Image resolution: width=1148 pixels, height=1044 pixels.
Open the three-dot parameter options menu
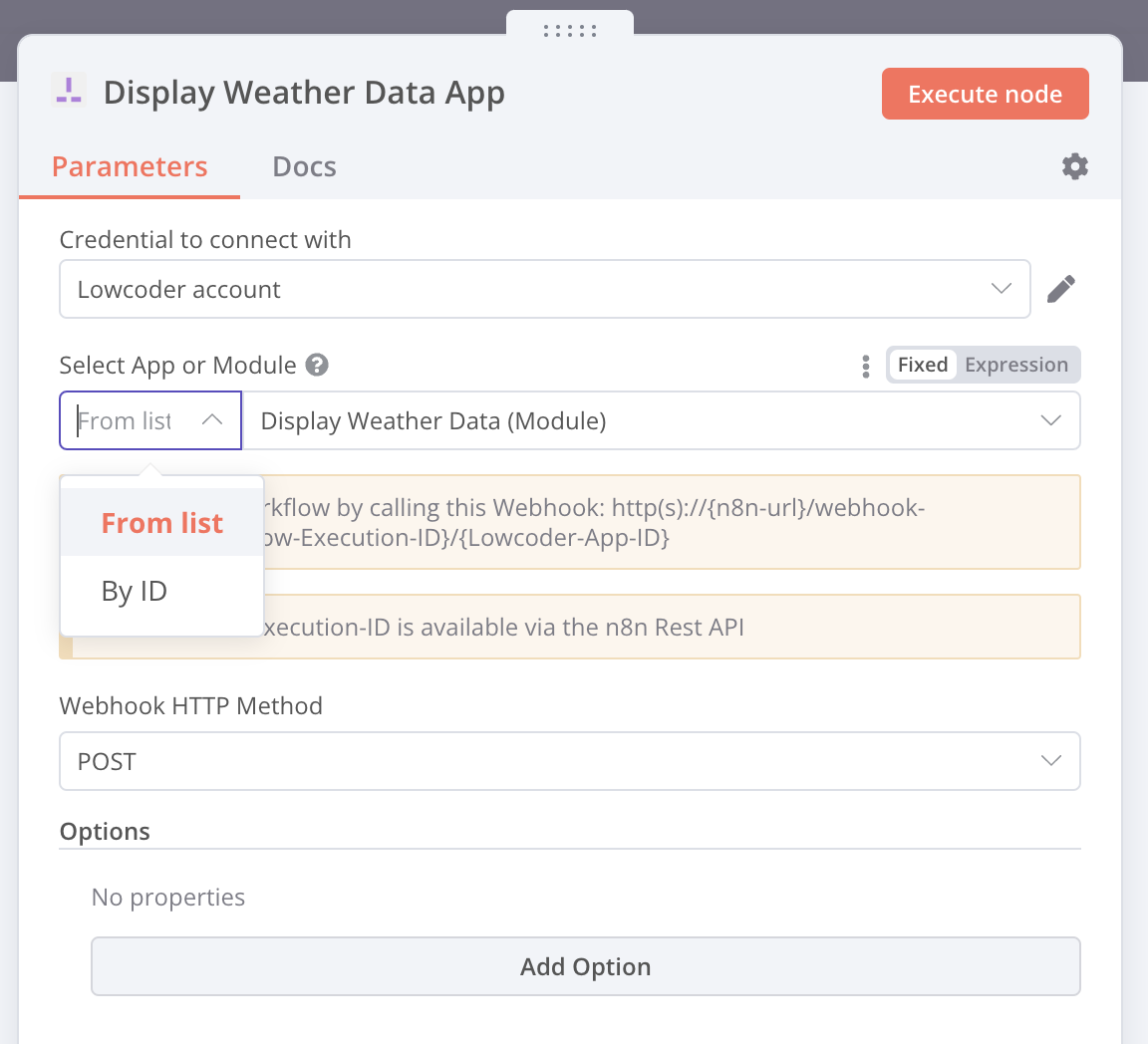point(865,366)
